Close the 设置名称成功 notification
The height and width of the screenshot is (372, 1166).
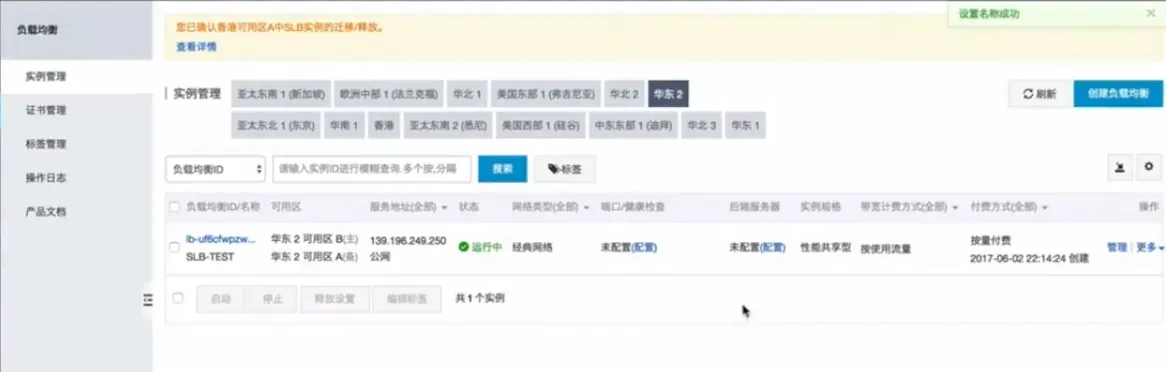click(x=1151, y=13)
